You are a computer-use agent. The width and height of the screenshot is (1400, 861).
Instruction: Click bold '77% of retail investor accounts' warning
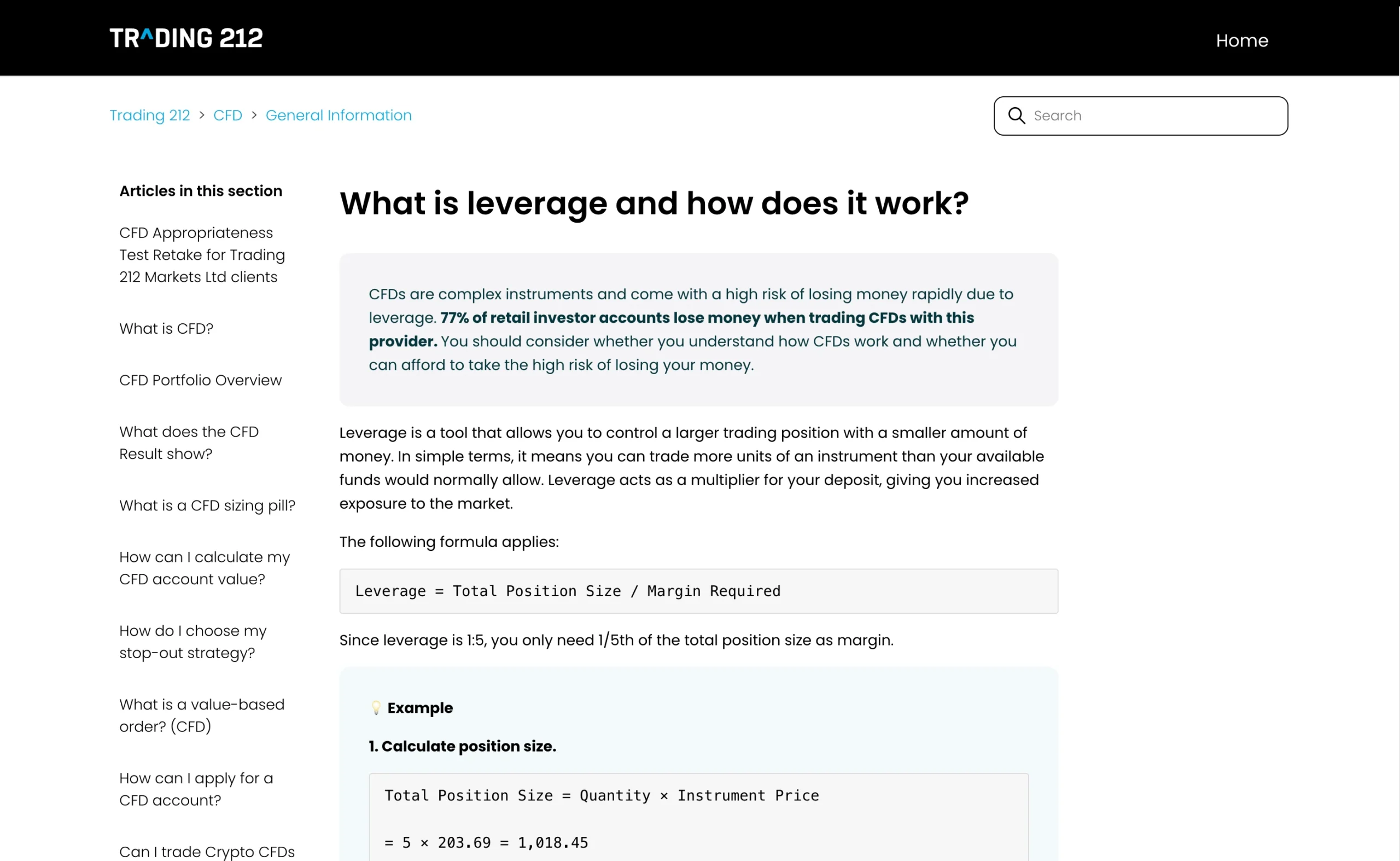pos(672,329)
